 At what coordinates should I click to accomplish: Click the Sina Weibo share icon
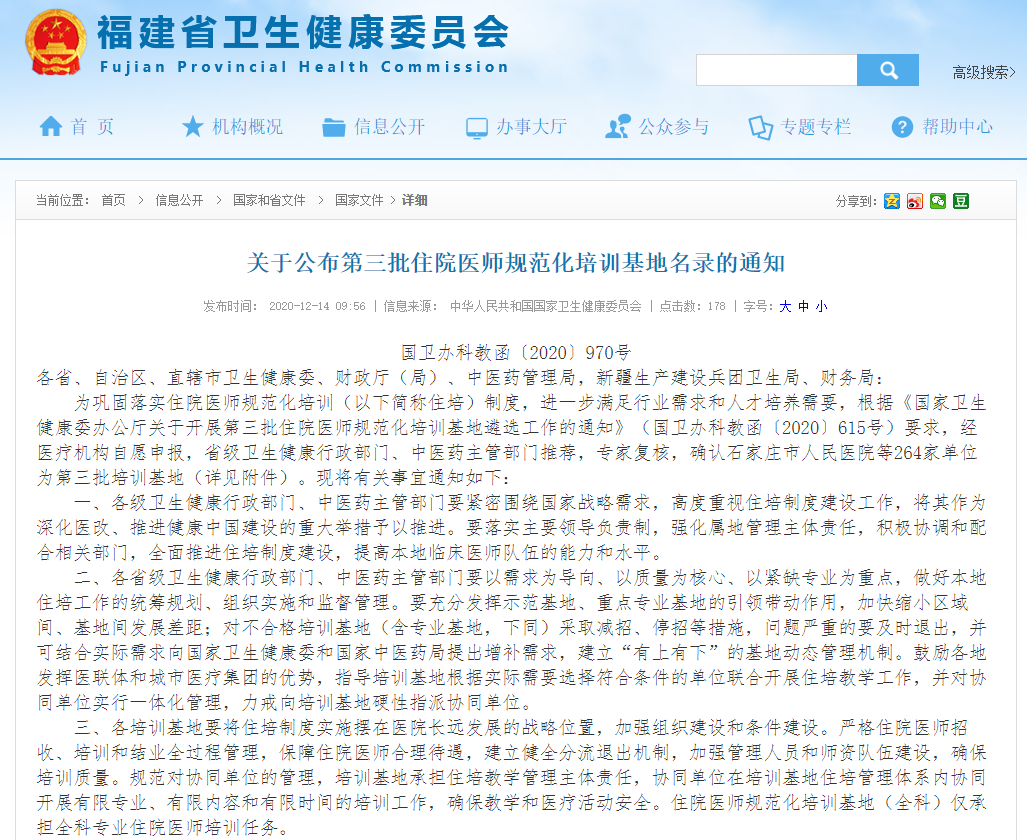click(x=914, y=201)
